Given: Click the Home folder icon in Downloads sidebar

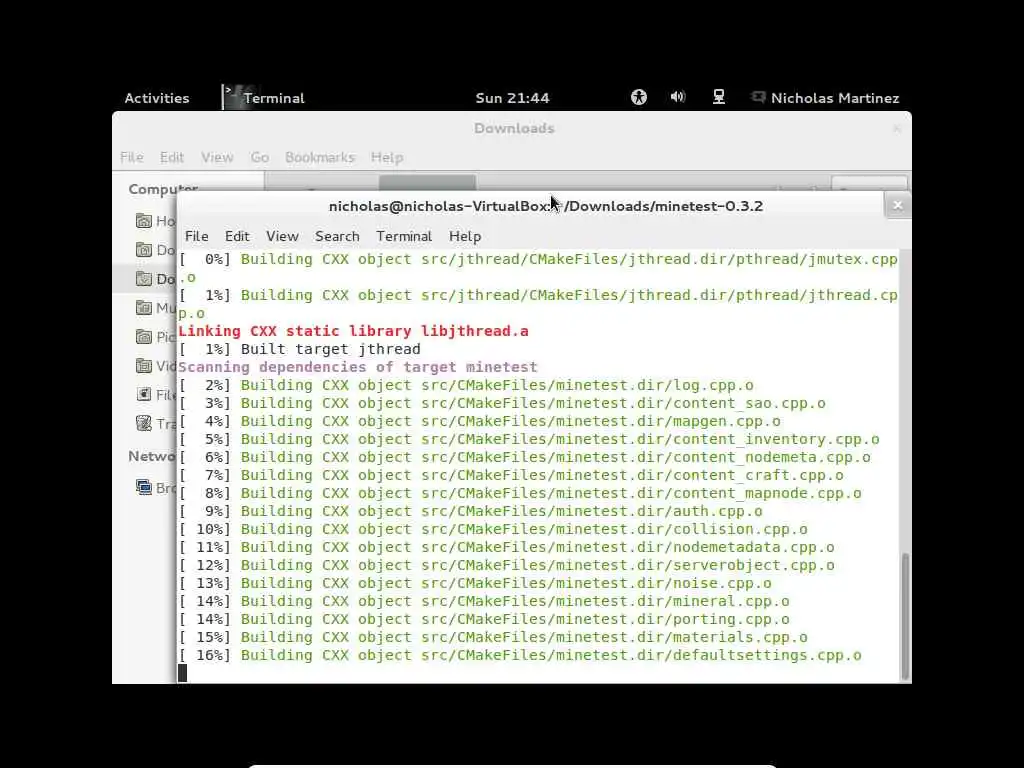Looking at the screenshot, I should 144,221.
